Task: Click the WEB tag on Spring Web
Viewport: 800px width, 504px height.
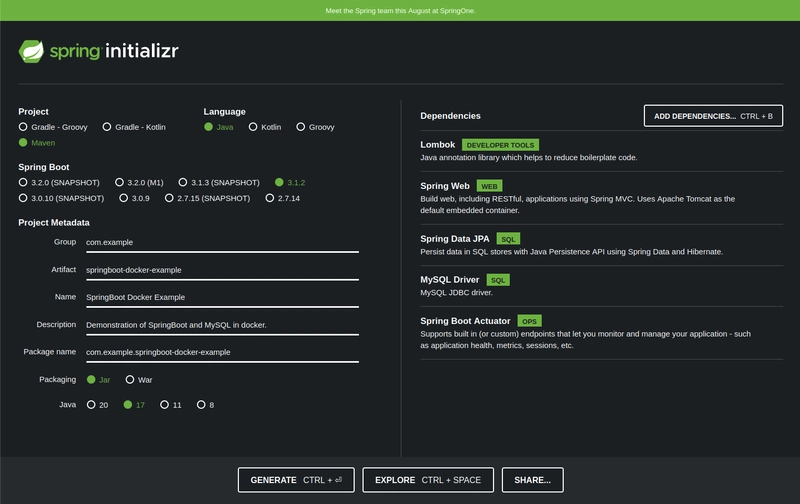Action: coord(489,186)
